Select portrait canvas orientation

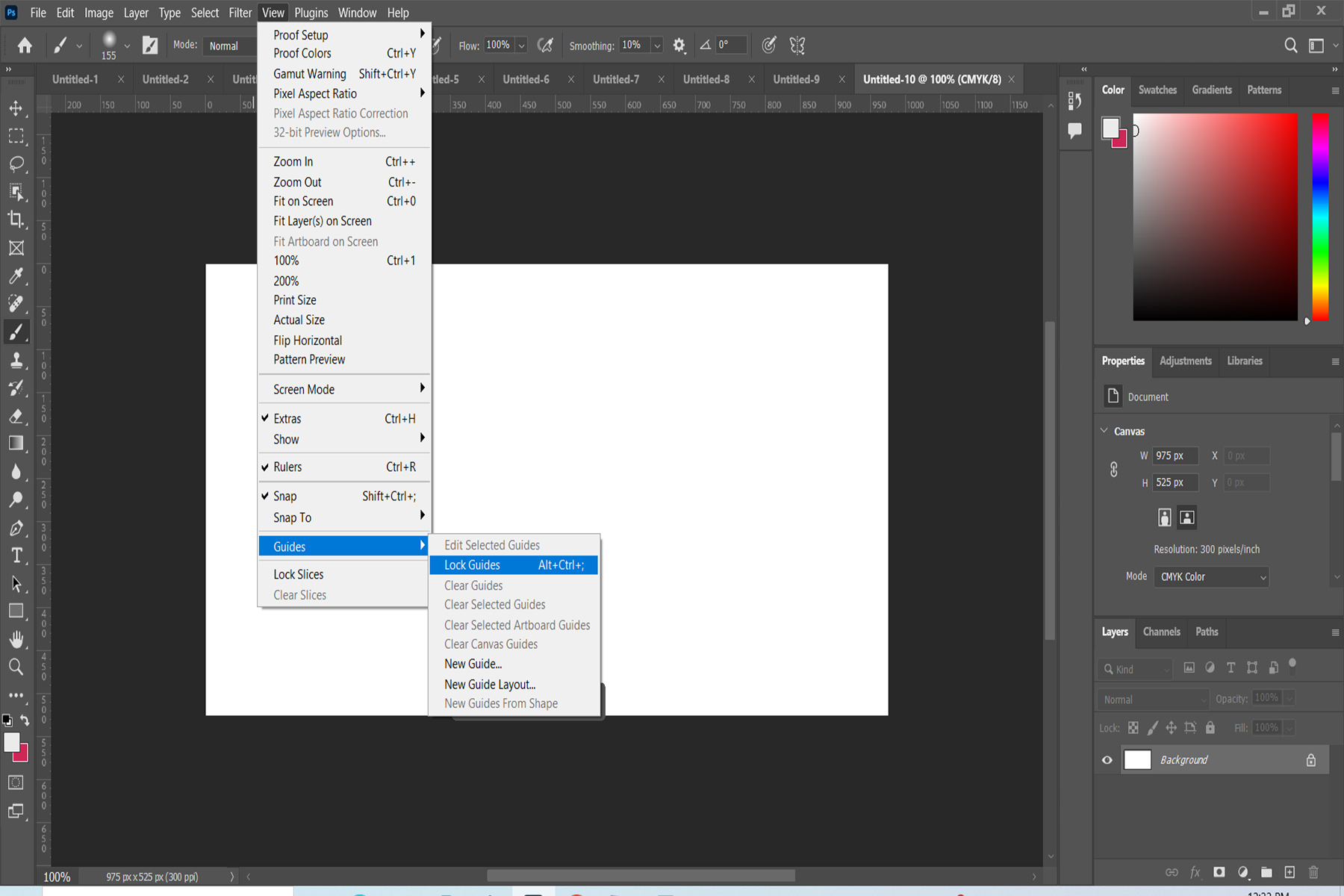[1164, 517]
